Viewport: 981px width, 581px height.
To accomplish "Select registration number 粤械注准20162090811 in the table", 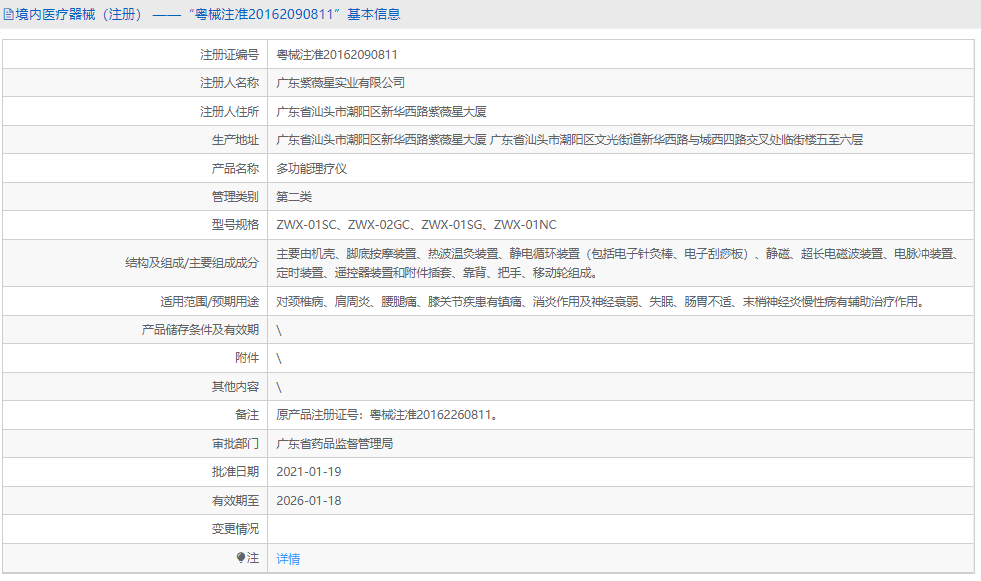I will point(337,55).
